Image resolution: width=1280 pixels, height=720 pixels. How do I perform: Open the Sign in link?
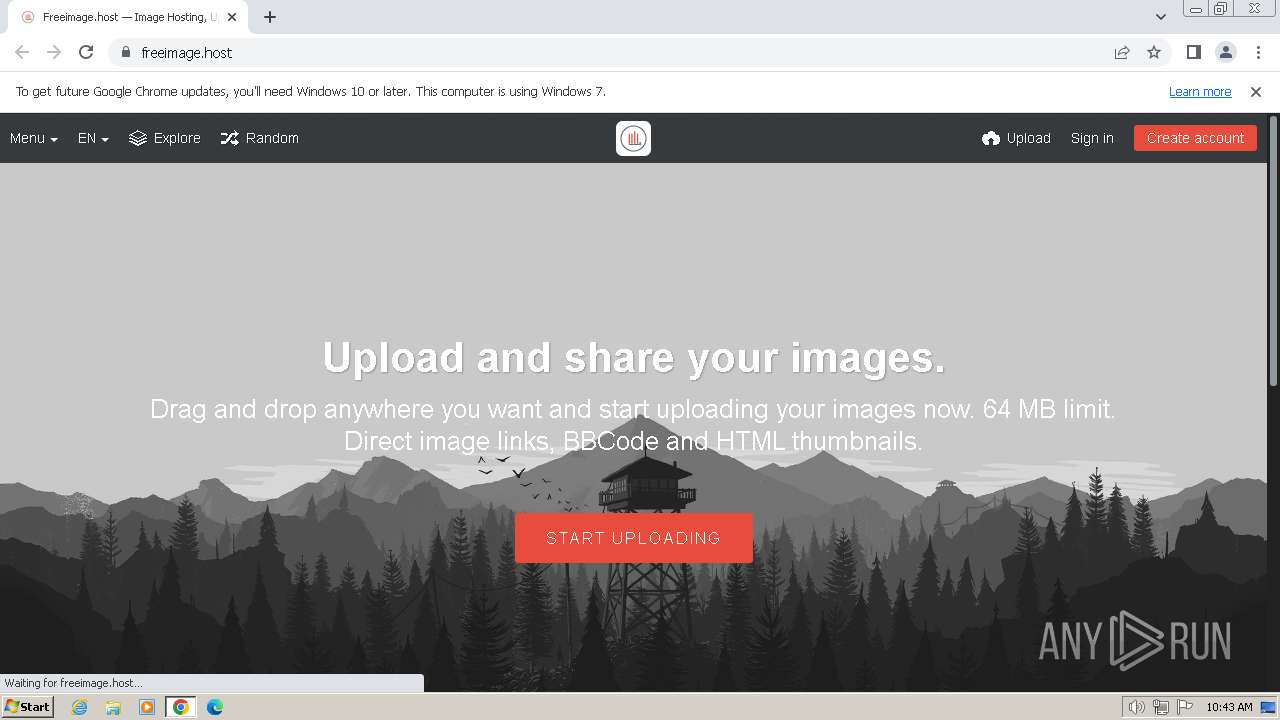[1092, 138]
